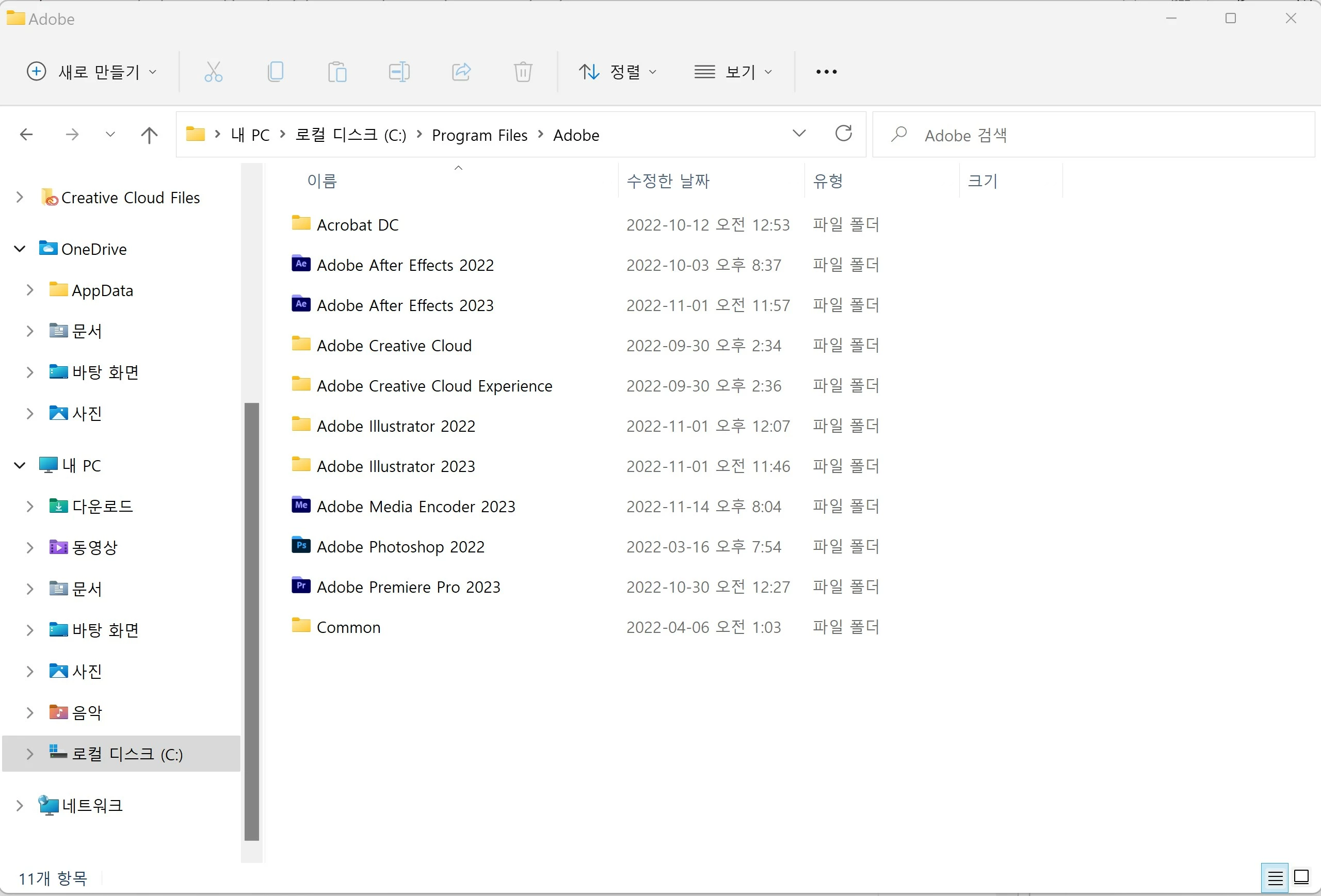Click the Refresh icon beside address bar
The height and width of the screenshot is (896, 1321).
pyautogui.click(x=844, y=134)
